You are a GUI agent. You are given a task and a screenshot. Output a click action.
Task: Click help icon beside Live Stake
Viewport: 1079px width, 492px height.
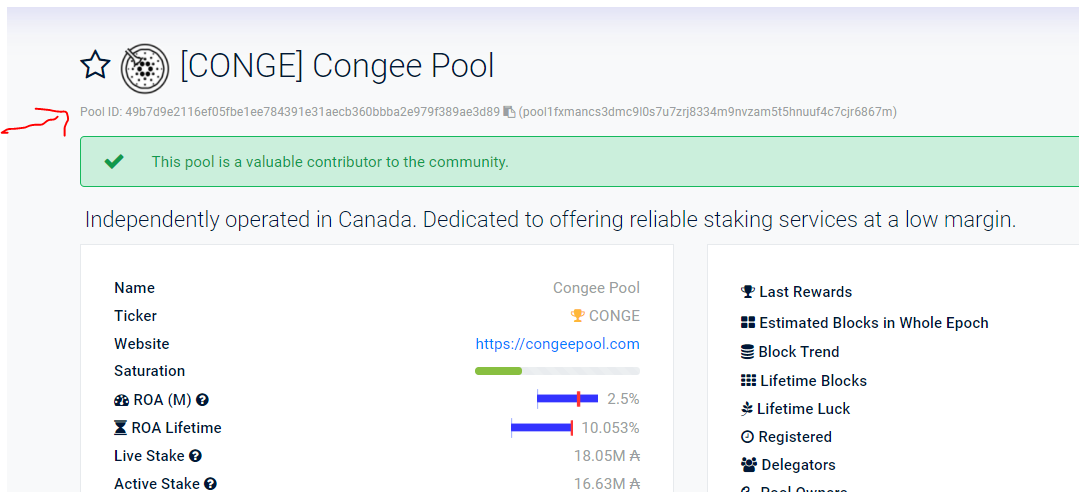point(195,456)
